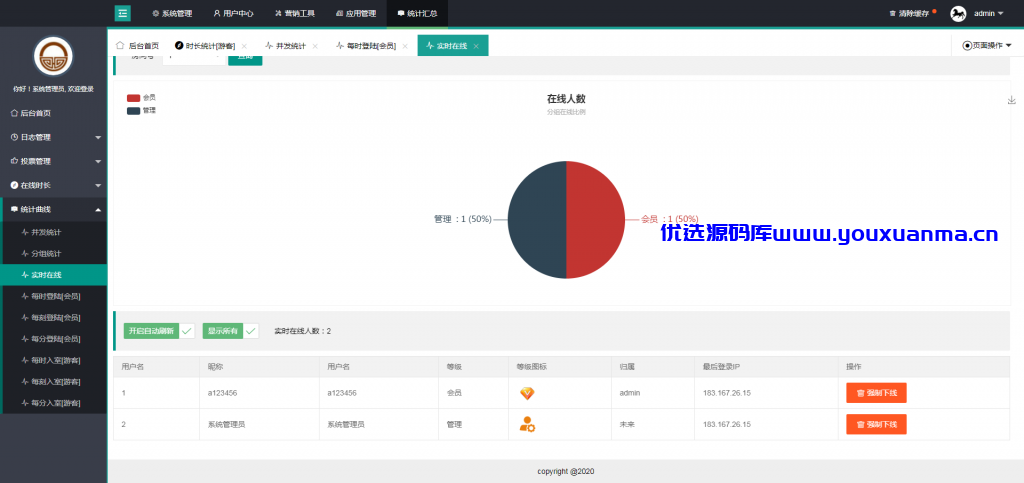Click the chart download icon
The width and height of the screenshot is (1024, 483).
point(1012,100)
